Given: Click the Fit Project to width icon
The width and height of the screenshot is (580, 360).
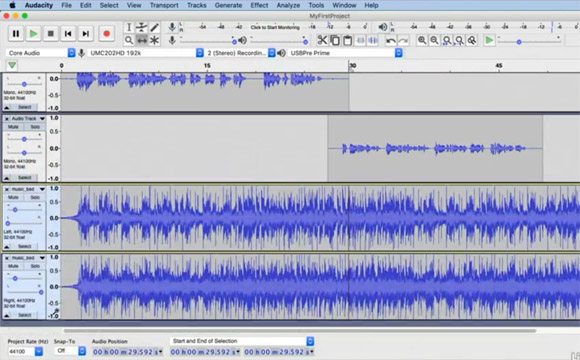Looking at the screenshot, I should point(459,40).
